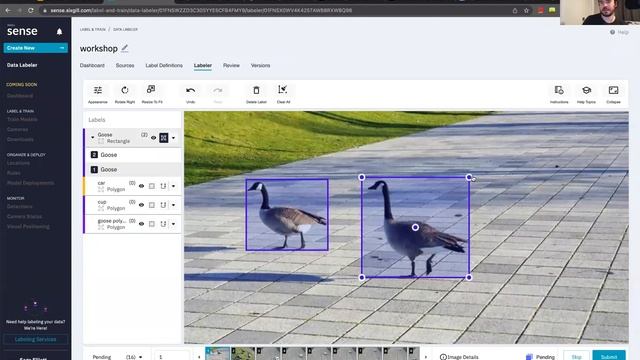Click the sense logo
The image size is (640, 360).
click(22, 31)
